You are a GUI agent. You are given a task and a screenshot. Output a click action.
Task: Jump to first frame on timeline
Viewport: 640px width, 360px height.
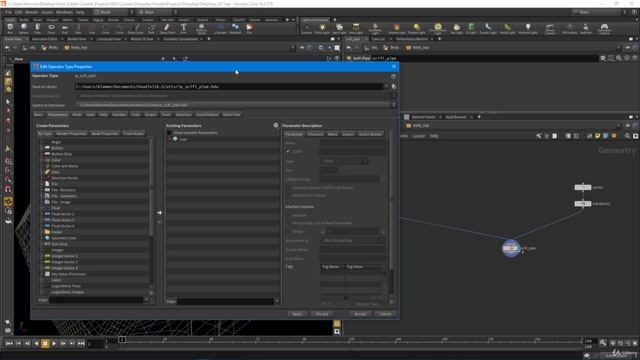pos(9,344)
